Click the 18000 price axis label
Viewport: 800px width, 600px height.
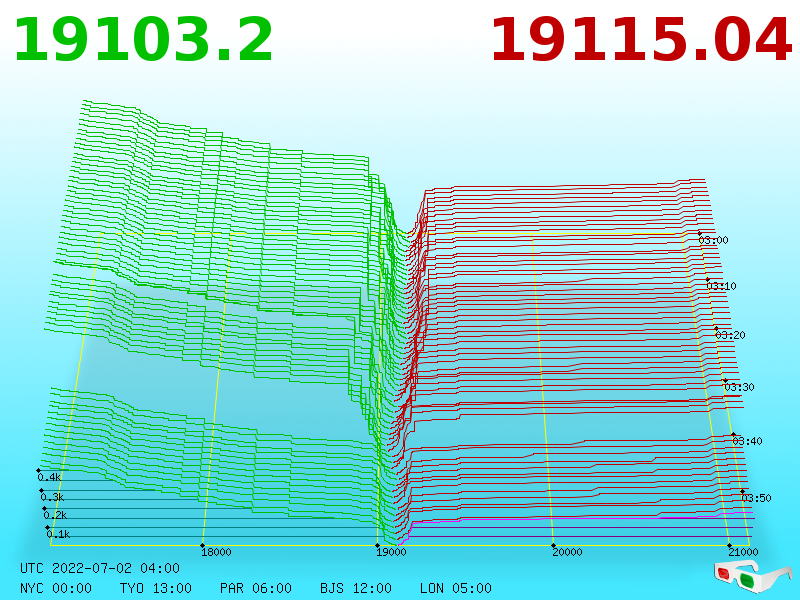click(216, 552)
